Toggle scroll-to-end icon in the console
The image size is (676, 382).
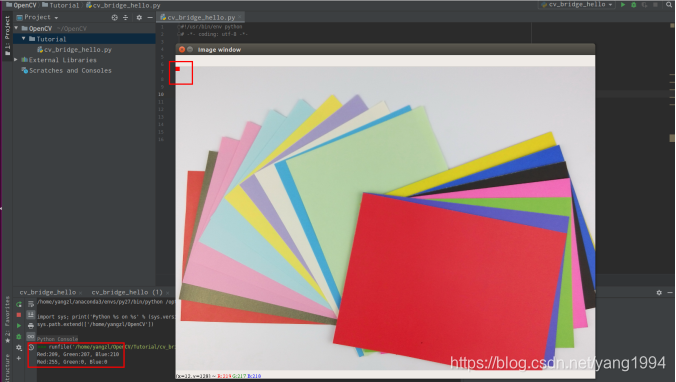tap(31, 315)
